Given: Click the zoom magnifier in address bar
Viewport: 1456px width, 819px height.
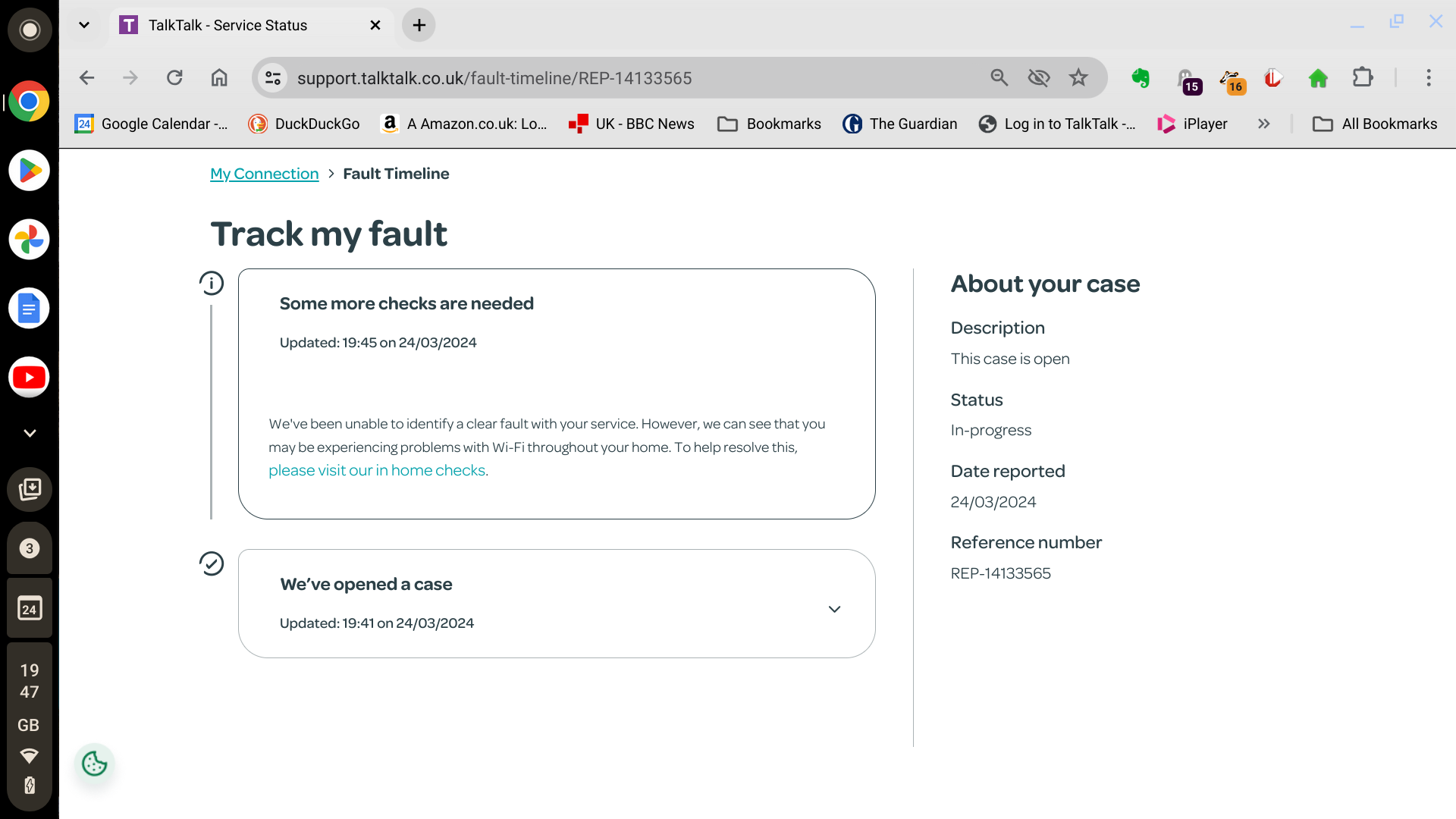Looking at the screenshot, I should coord(999,78).
